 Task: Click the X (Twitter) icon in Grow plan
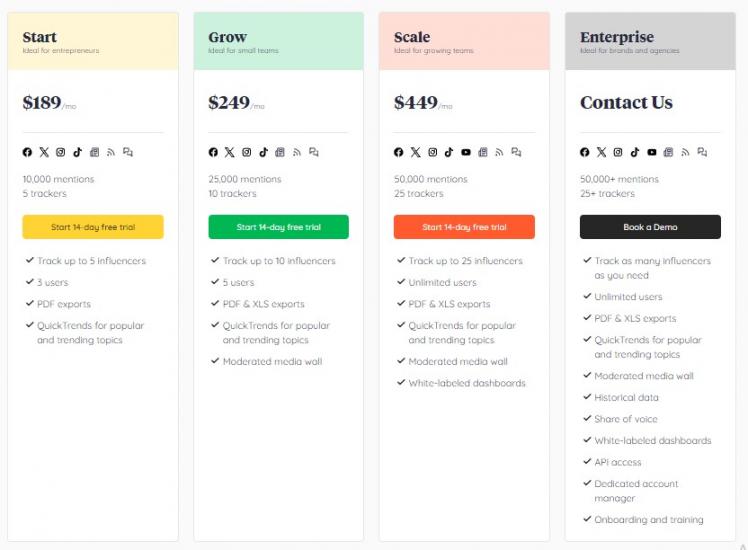pyautogui.click(x=230, y=152)
